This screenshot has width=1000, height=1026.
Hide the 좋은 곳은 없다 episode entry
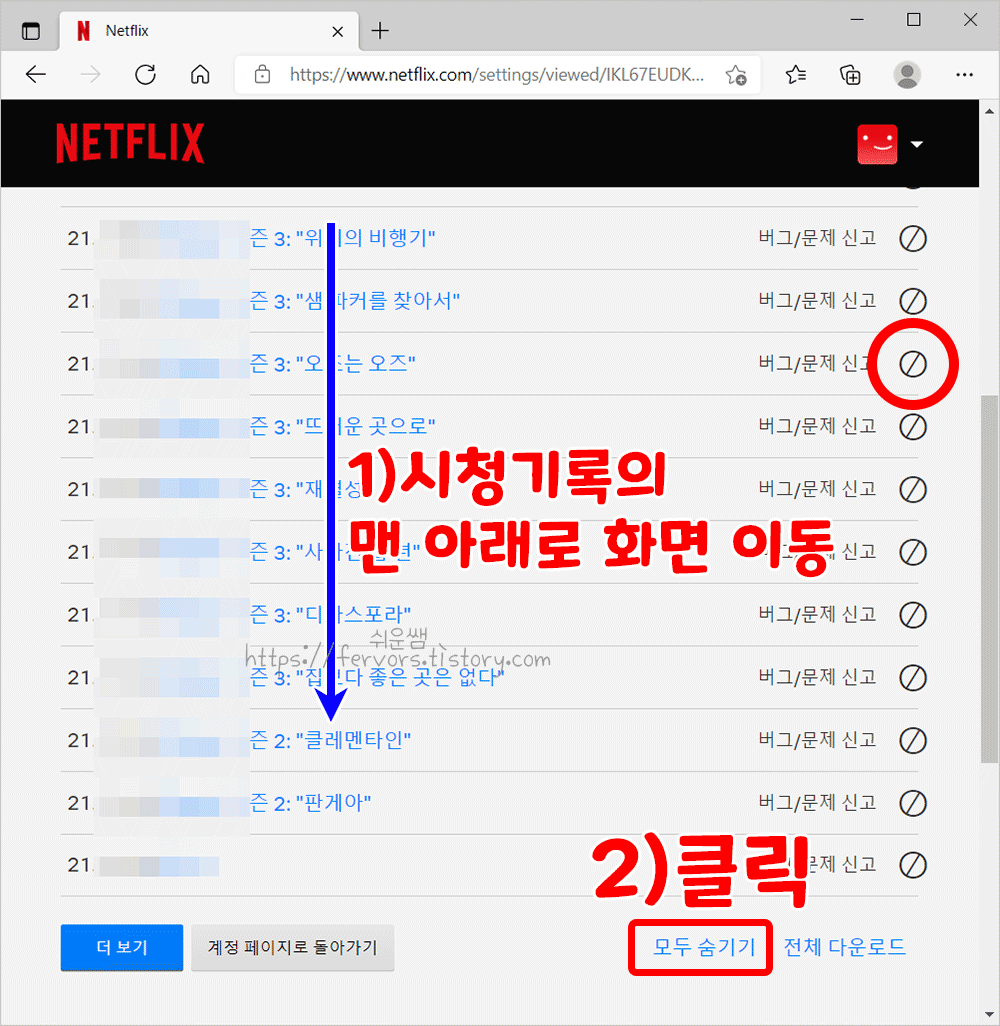click(912, 678)
